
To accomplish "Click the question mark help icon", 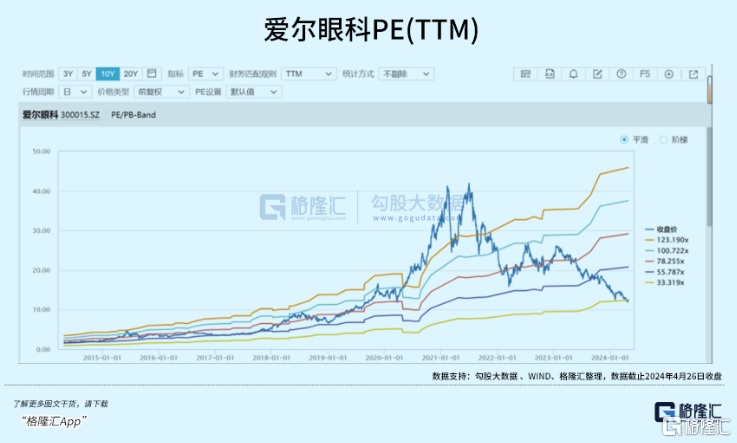I will 621,74.
